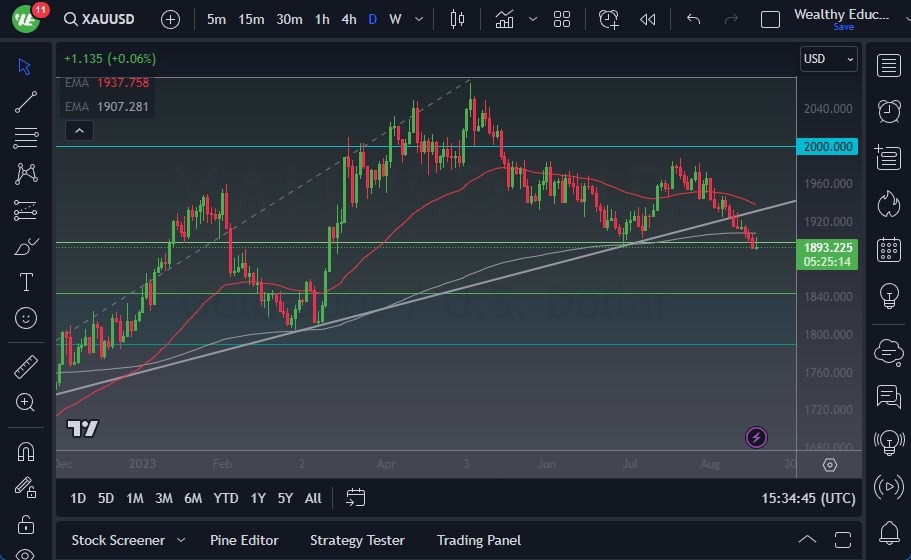
Task: Open the select layout grid icon
Action: pyautogui.click(x=562, y=19)
